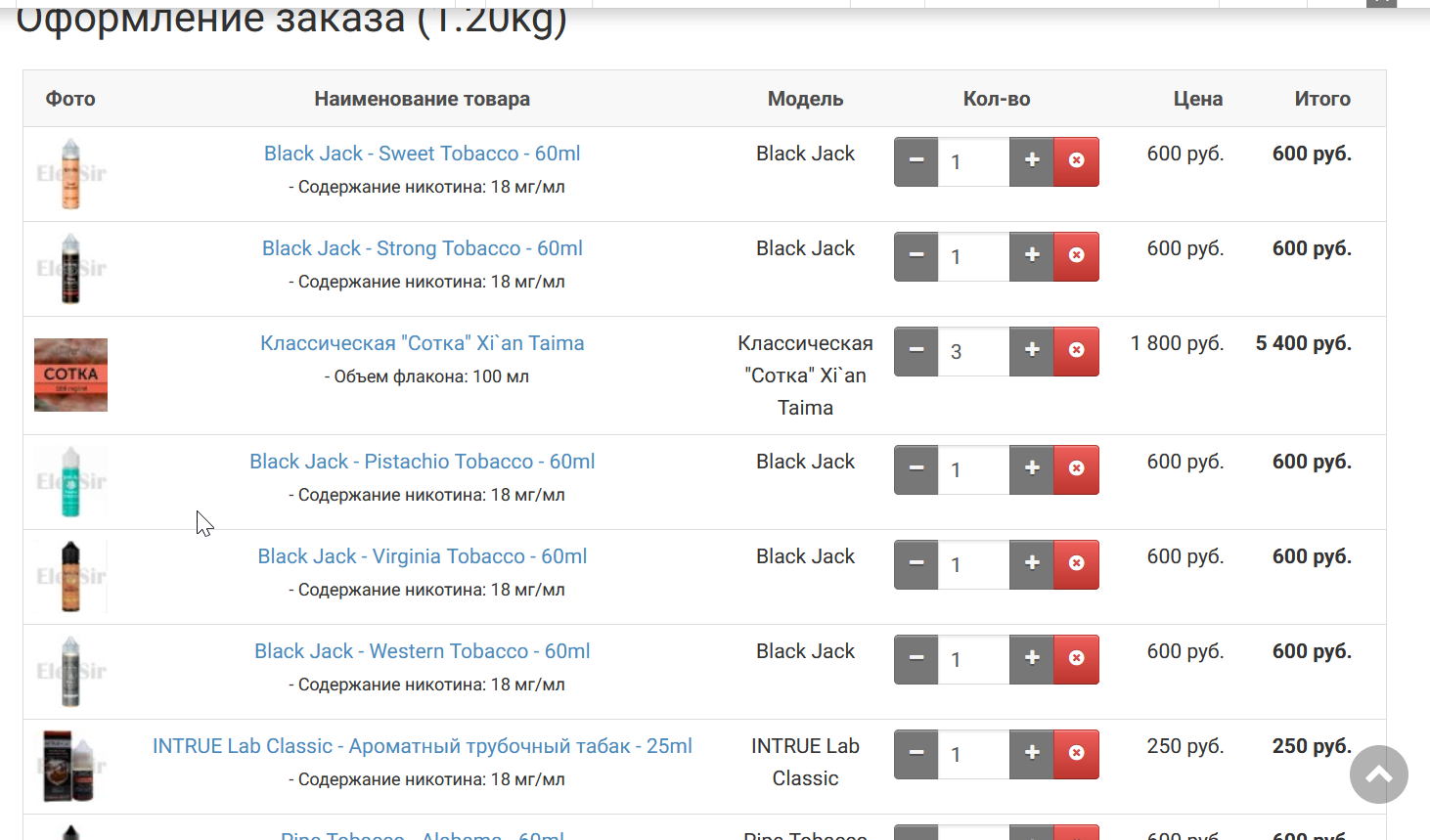
Task: Decrease quantity for Black Jack Strong Tobacco
Action: [916, 256]
